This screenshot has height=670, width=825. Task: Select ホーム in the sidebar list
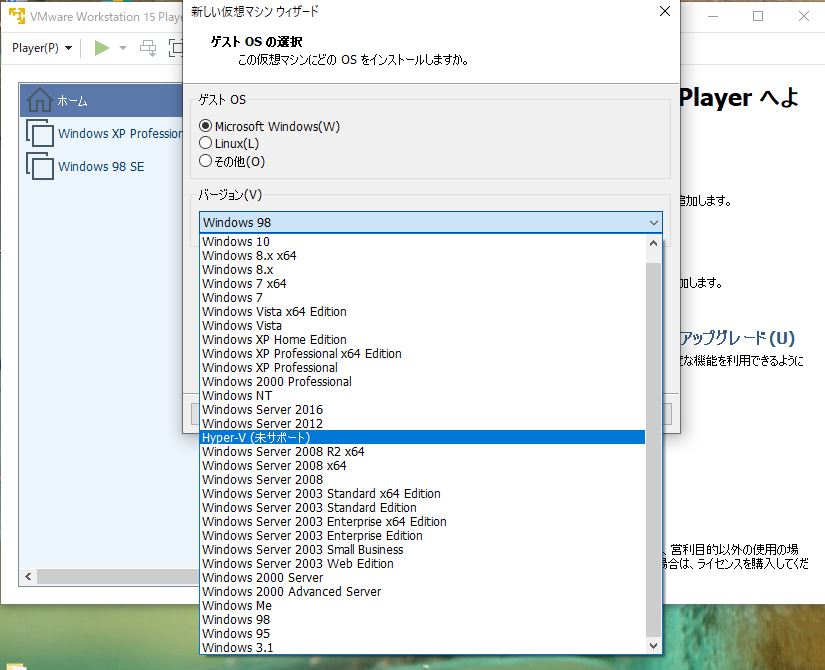click(75, 99)
